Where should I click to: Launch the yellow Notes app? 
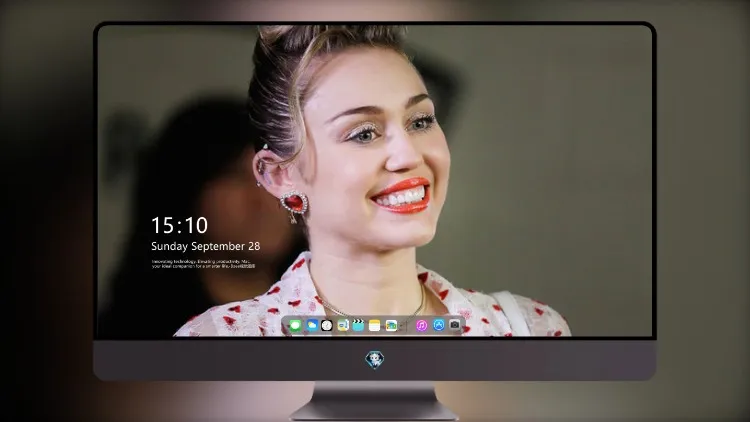click(375, 326)
